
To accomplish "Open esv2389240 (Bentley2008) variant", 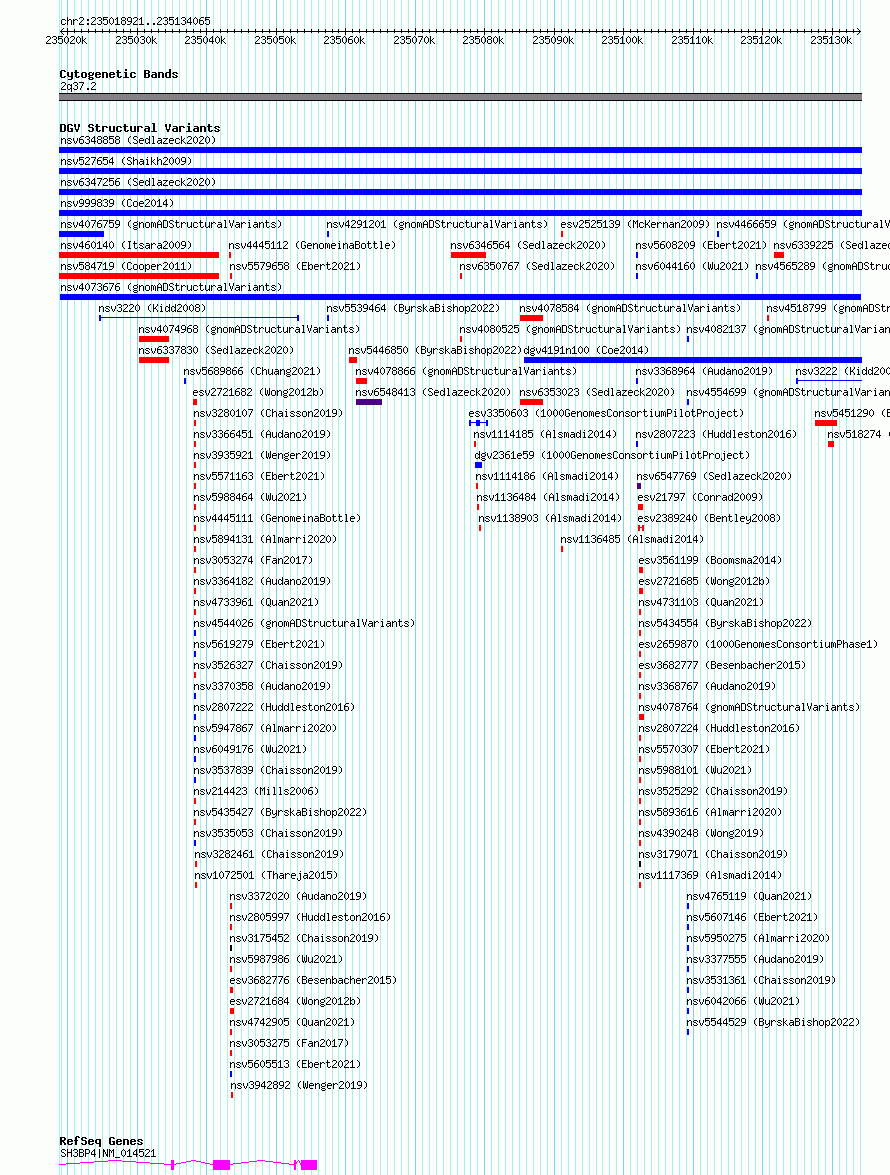I will [709, 518].
